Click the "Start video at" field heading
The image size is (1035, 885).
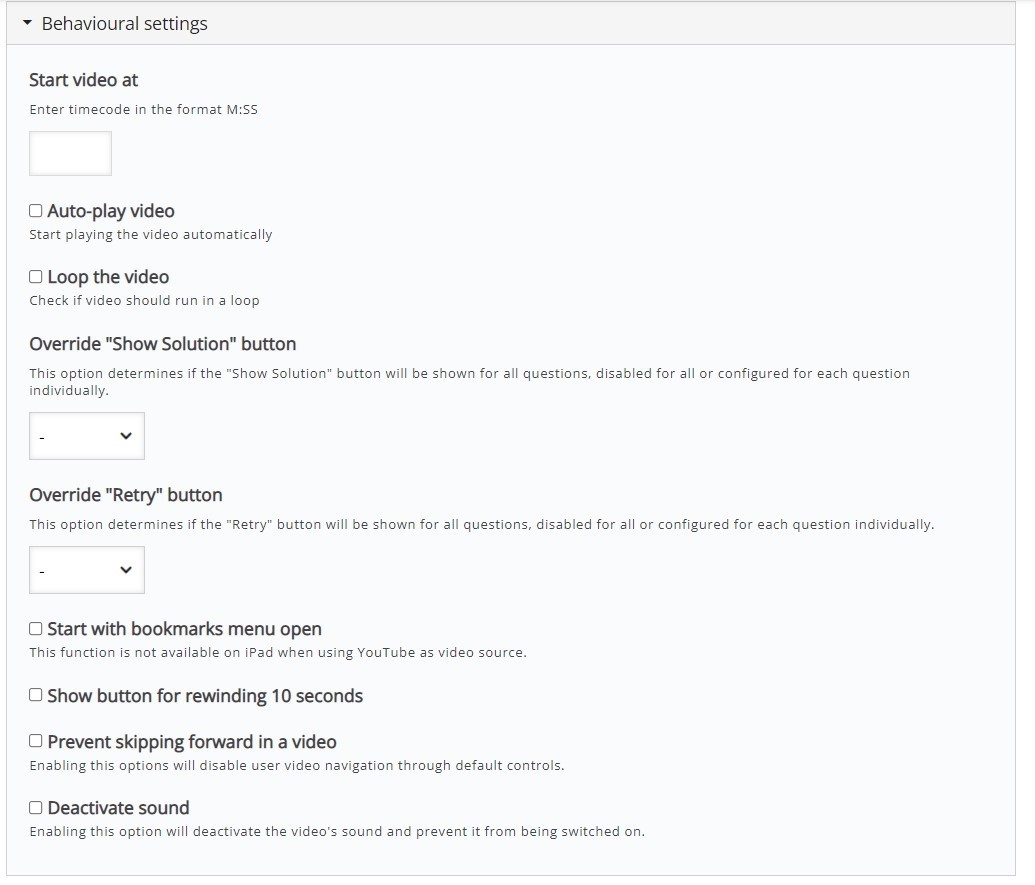pos(84,80)
